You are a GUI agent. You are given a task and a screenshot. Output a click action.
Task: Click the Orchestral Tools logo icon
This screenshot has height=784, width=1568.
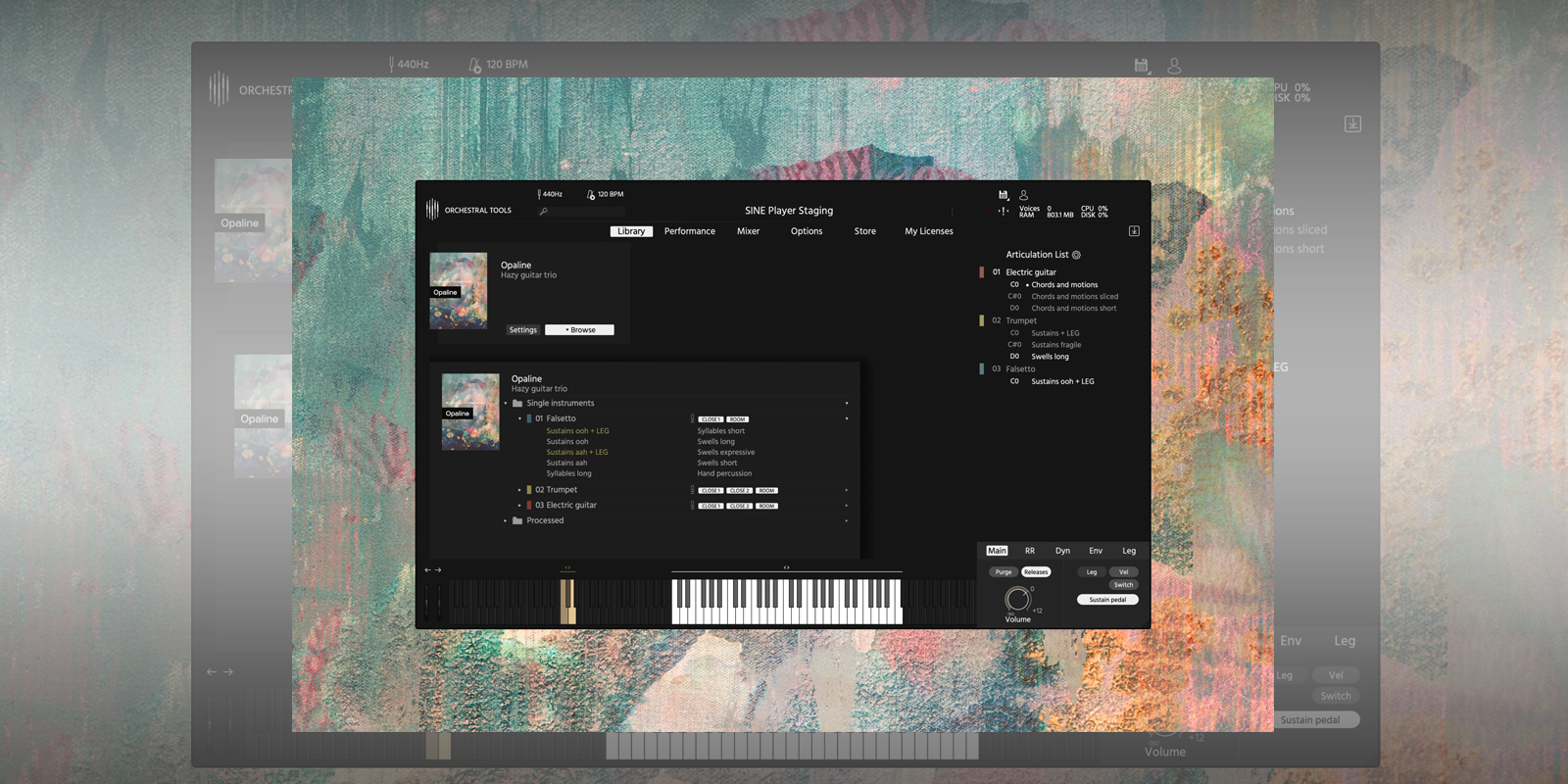click(x=432, y=210)
